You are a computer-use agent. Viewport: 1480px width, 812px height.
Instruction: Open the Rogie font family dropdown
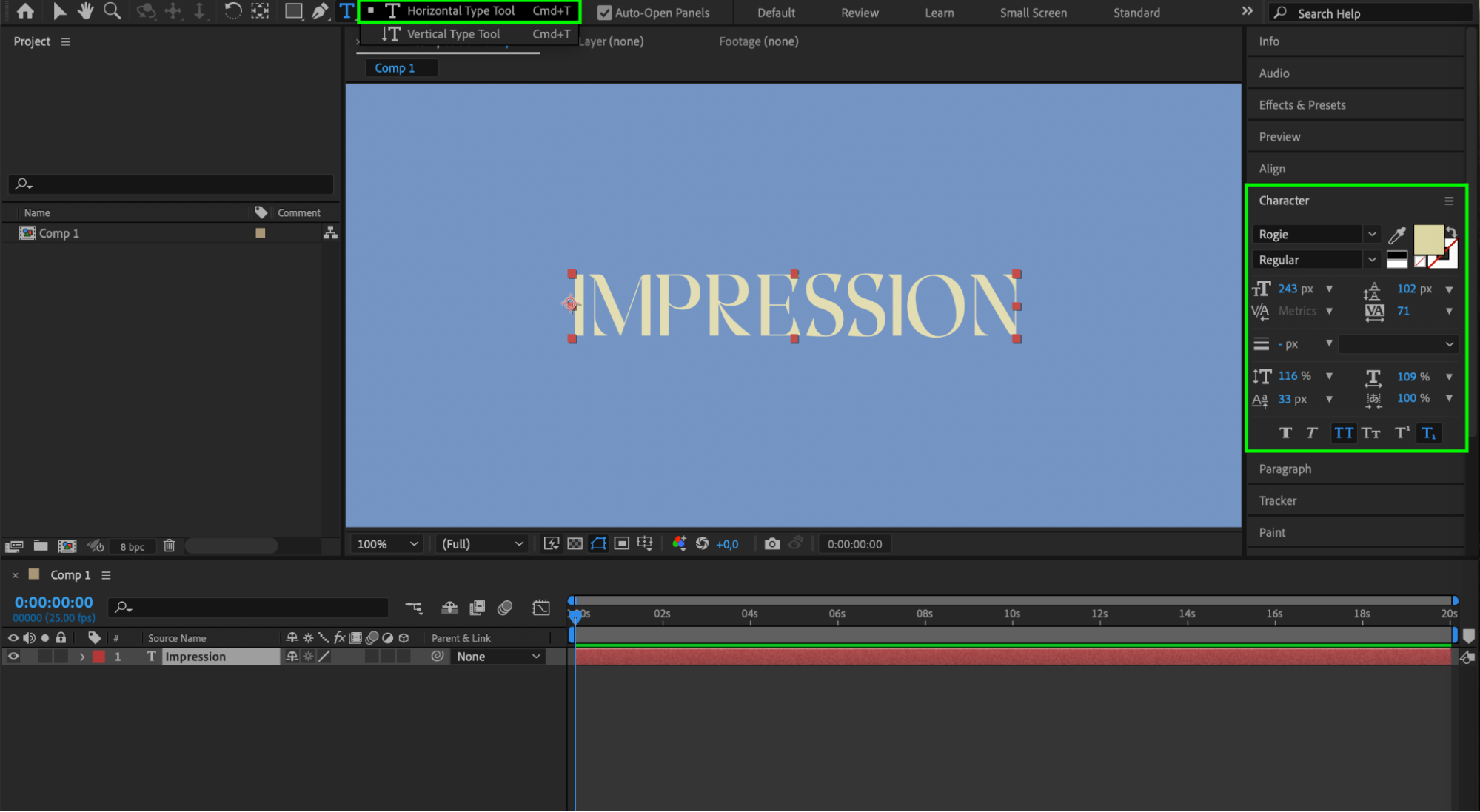point(1372,235)
